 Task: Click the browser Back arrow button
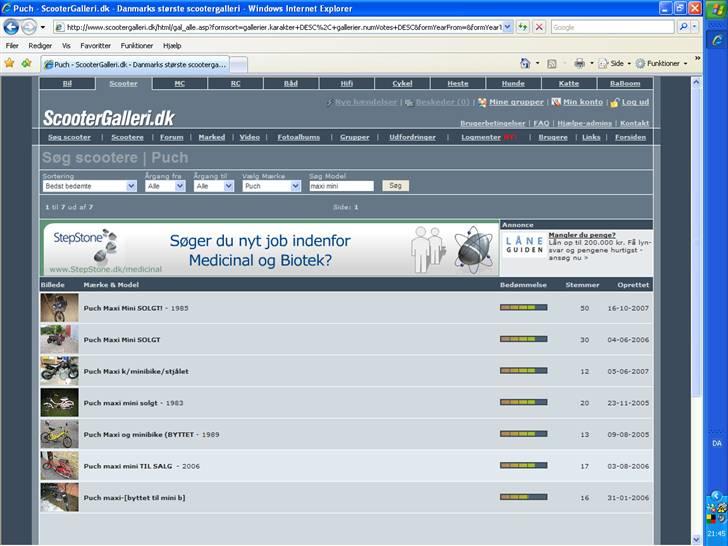click(x=11, y=27)
